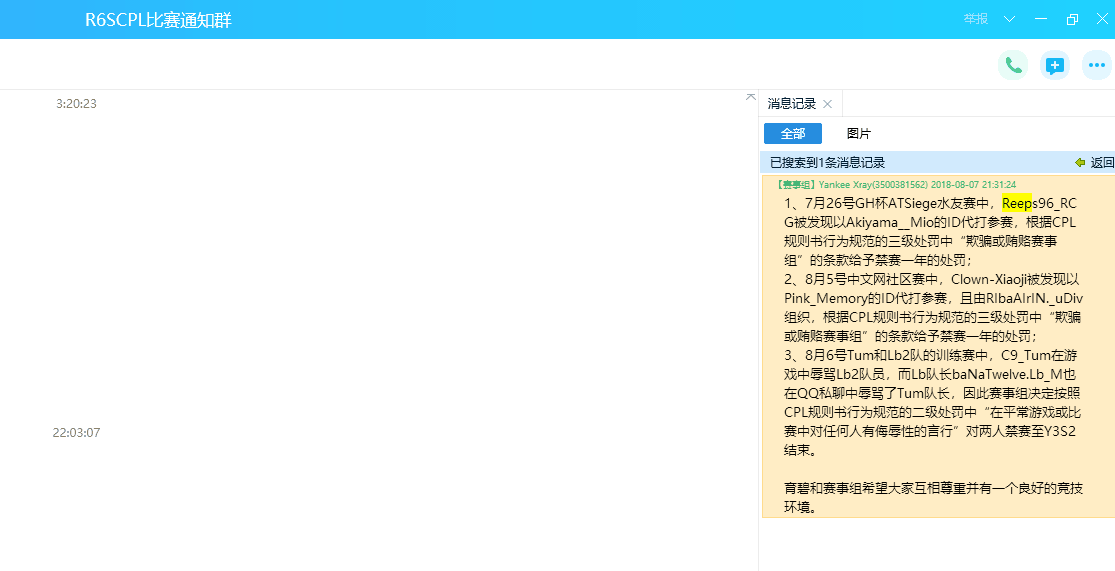Restore down the chat window

1072,19
